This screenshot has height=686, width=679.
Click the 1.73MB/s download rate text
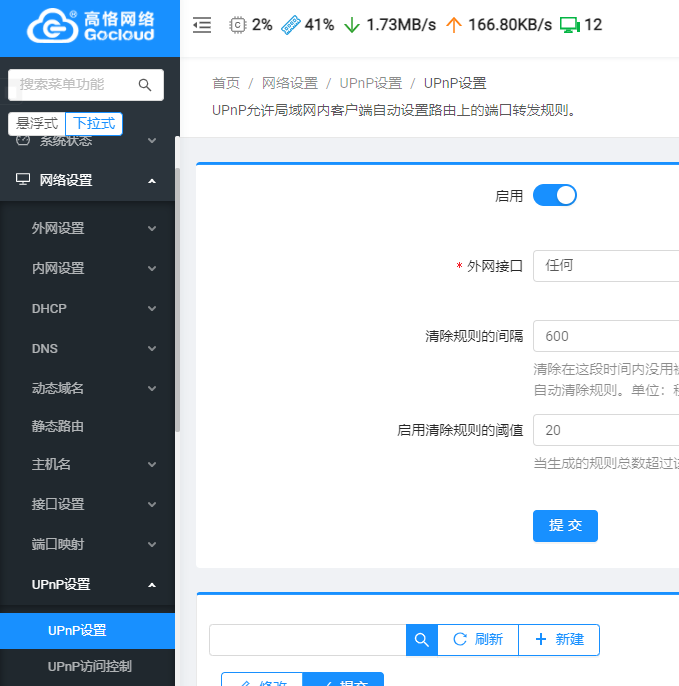[401, 25]
